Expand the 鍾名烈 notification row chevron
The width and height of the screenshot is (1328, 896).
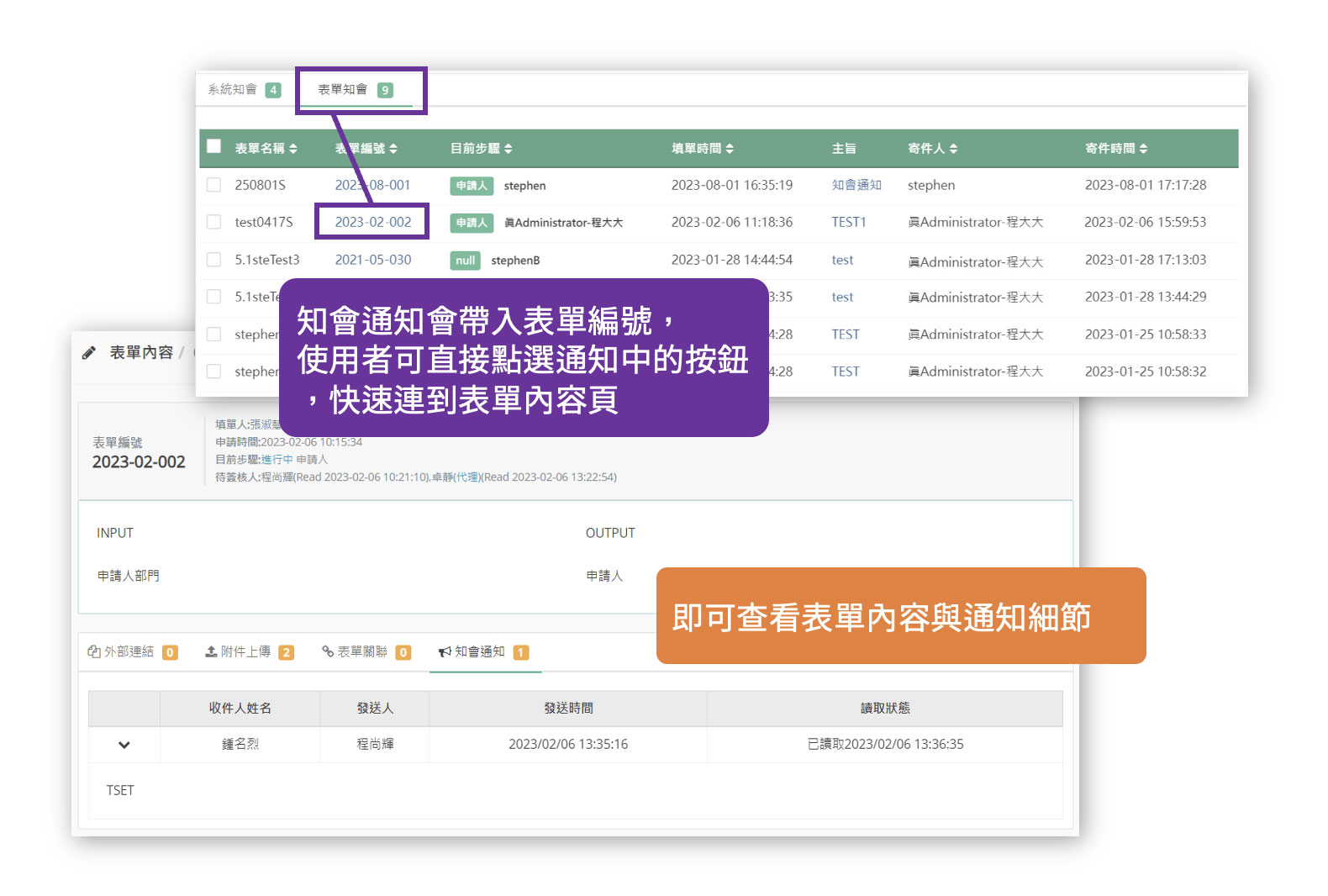point(124,745)
